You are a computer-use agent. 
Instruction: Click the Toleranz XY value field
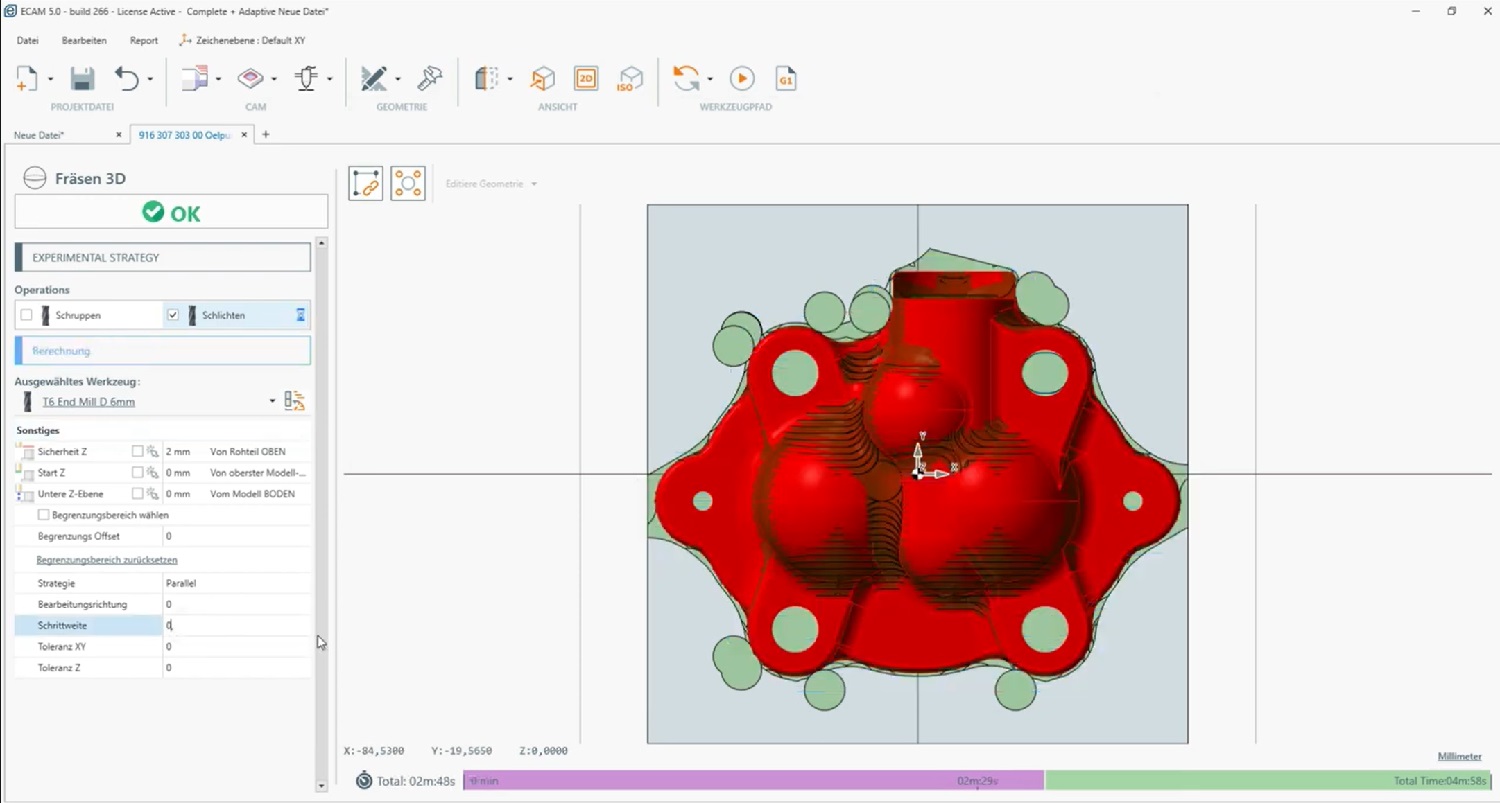click(235, 646)
